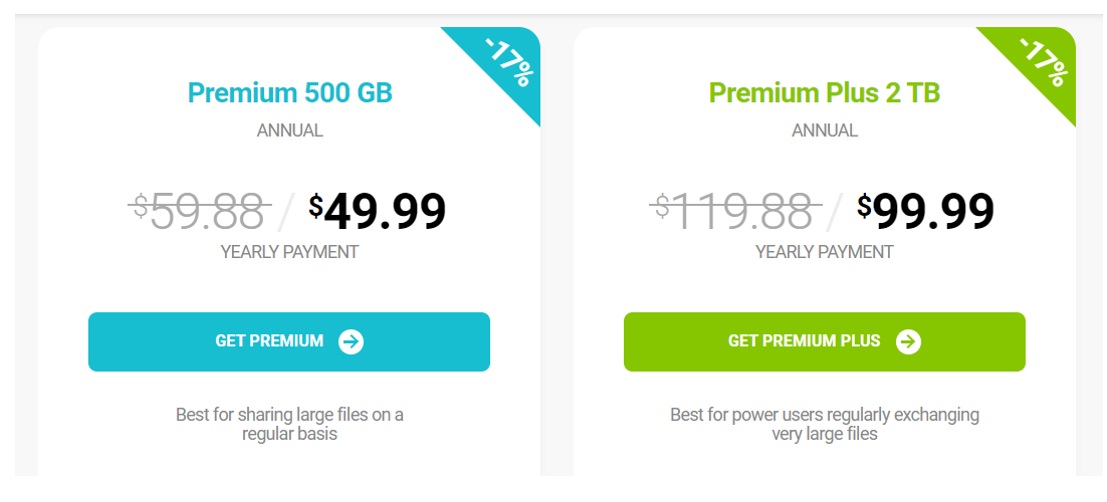Click the 'Best for power users' description
This screenshot has width=1107, height=502.
[825, 424]
